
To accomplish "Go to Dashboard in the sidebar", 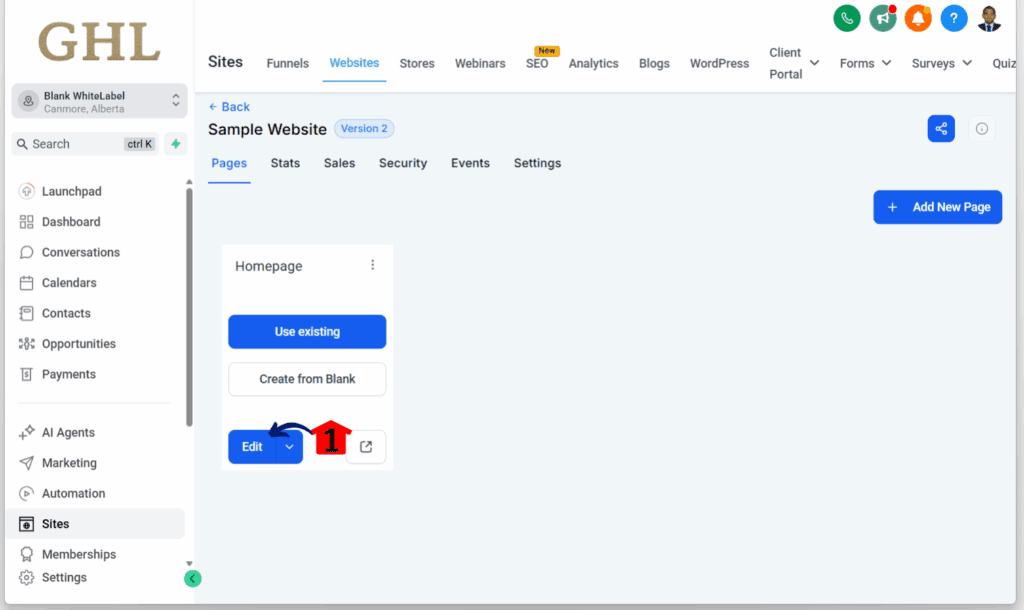I will point(71,222).
